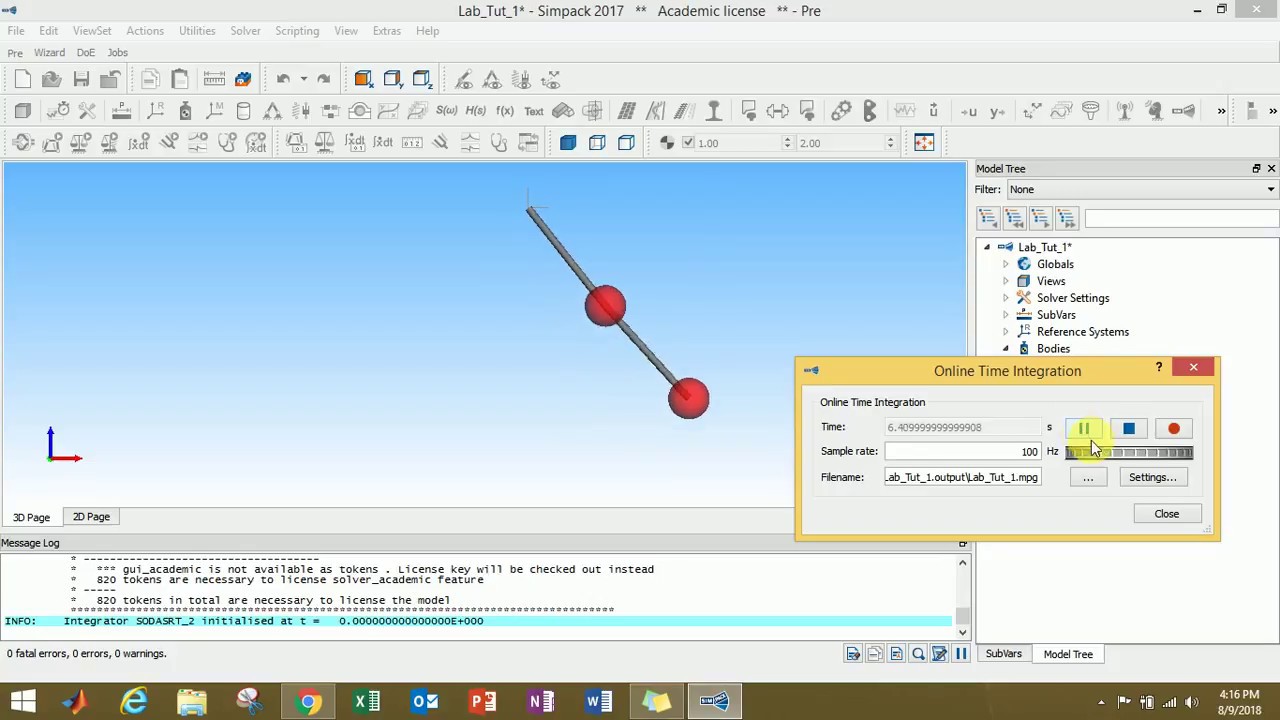Click the measure ruler toolbar icon
The height and width of the screenshot is (720, 1280).
(x=214, y=79)
